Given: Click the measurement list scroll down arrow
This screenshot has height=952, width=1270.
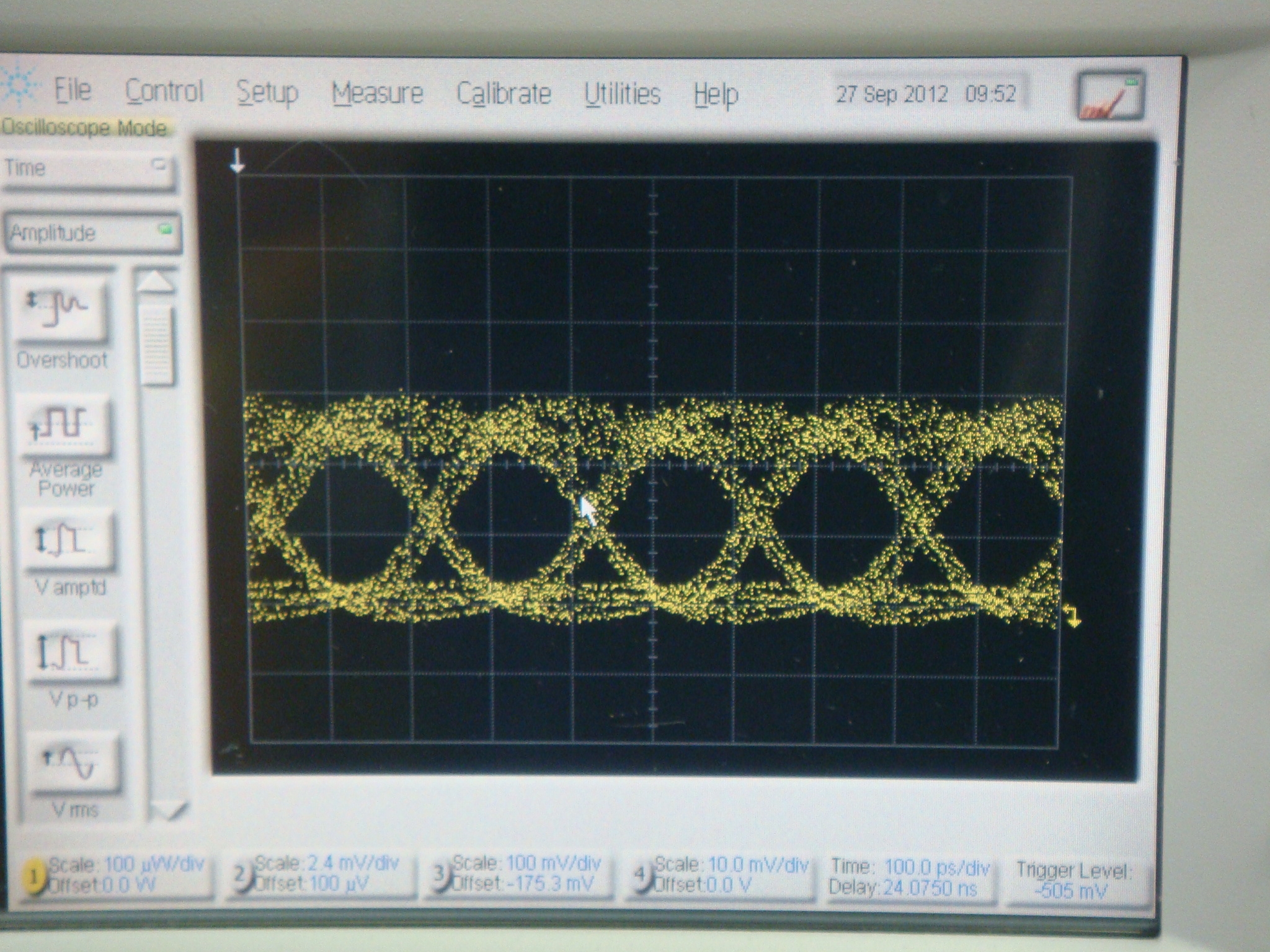Looking at the screenshot, I should point(168,811).
